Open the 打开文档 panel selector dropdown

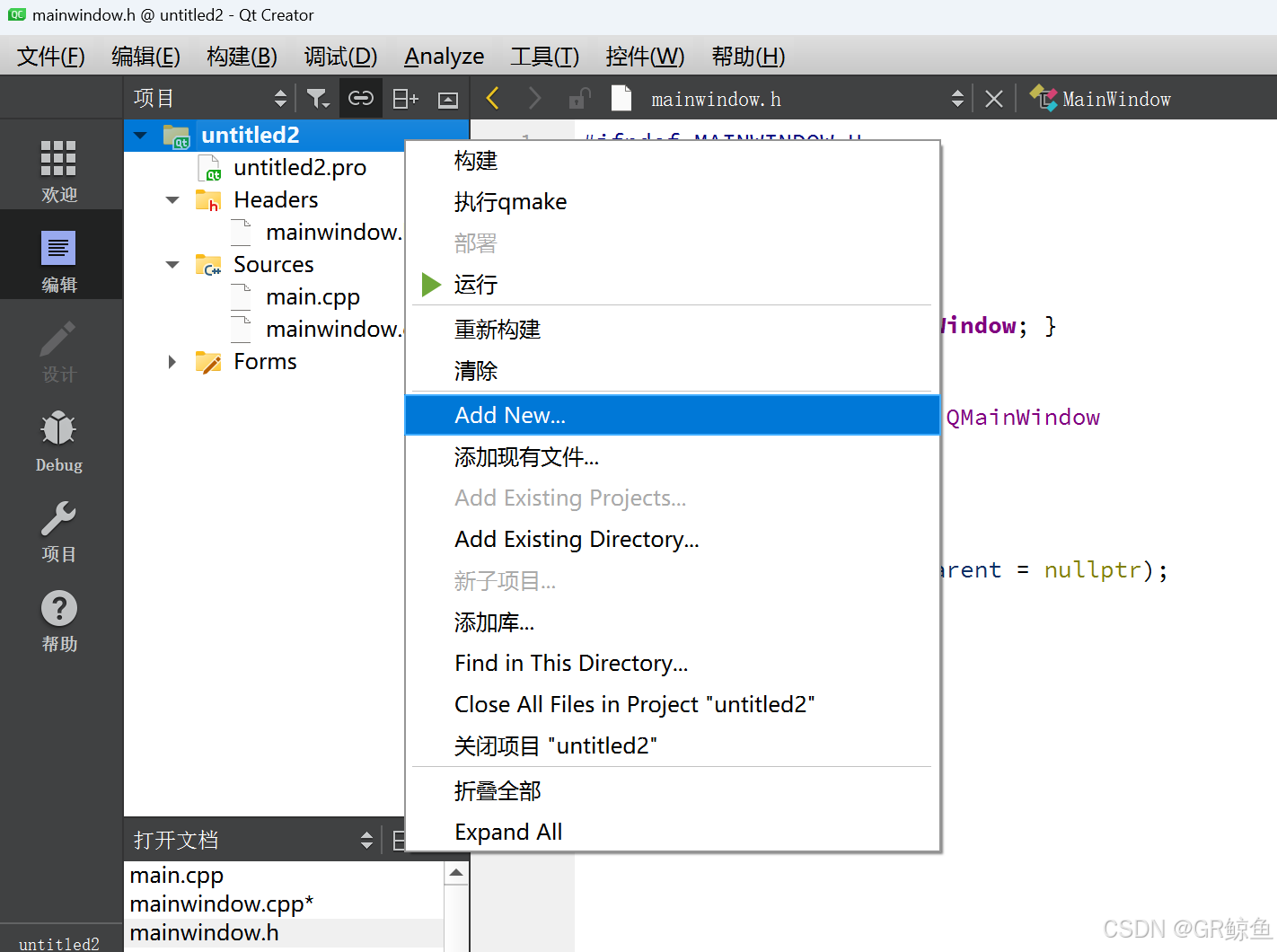coord(366,841)
